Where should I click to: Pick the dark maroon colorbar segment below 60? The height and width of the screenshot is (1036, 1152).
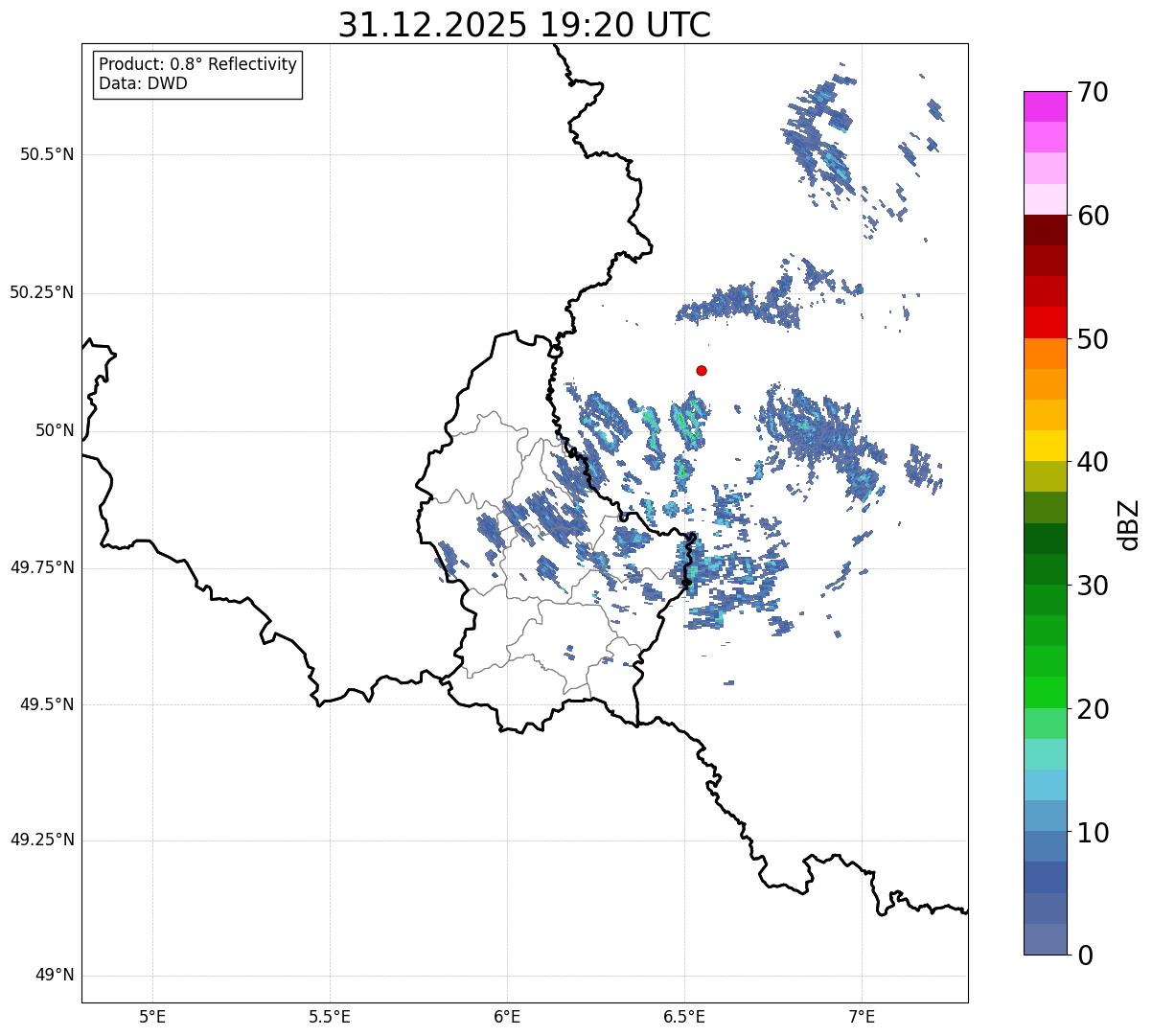[1046, 231]
